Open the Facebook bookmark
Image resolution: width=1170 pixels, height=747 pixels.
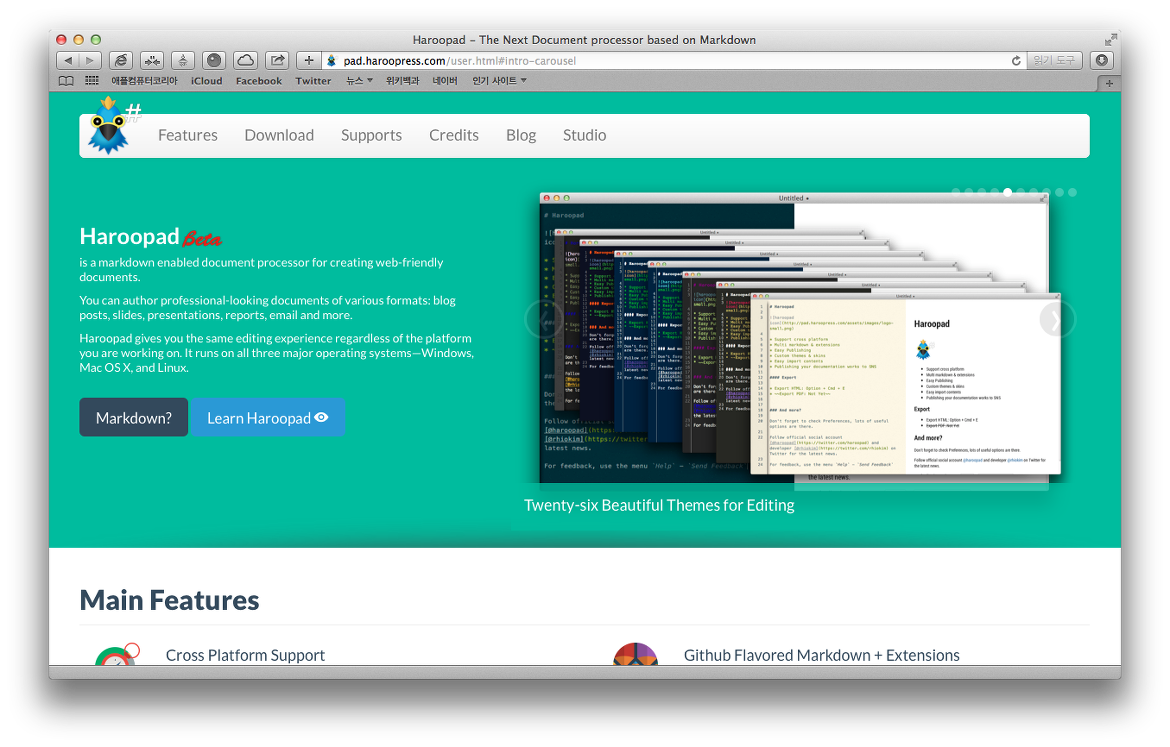[x=259, y=81]
